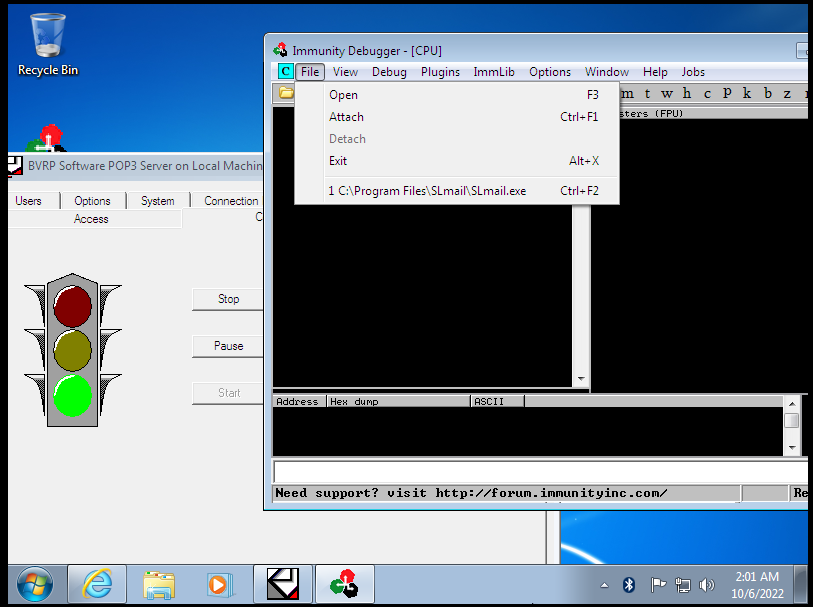Click the 'c' CPU toolbar button
Screen dimensions: 813x607
707,93
